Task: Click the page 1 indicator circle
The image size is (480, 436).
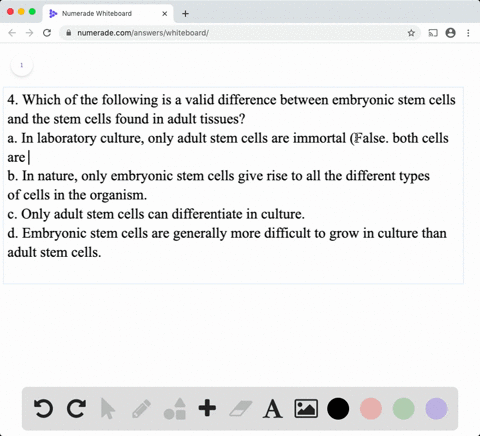Action: coord(22,65)
